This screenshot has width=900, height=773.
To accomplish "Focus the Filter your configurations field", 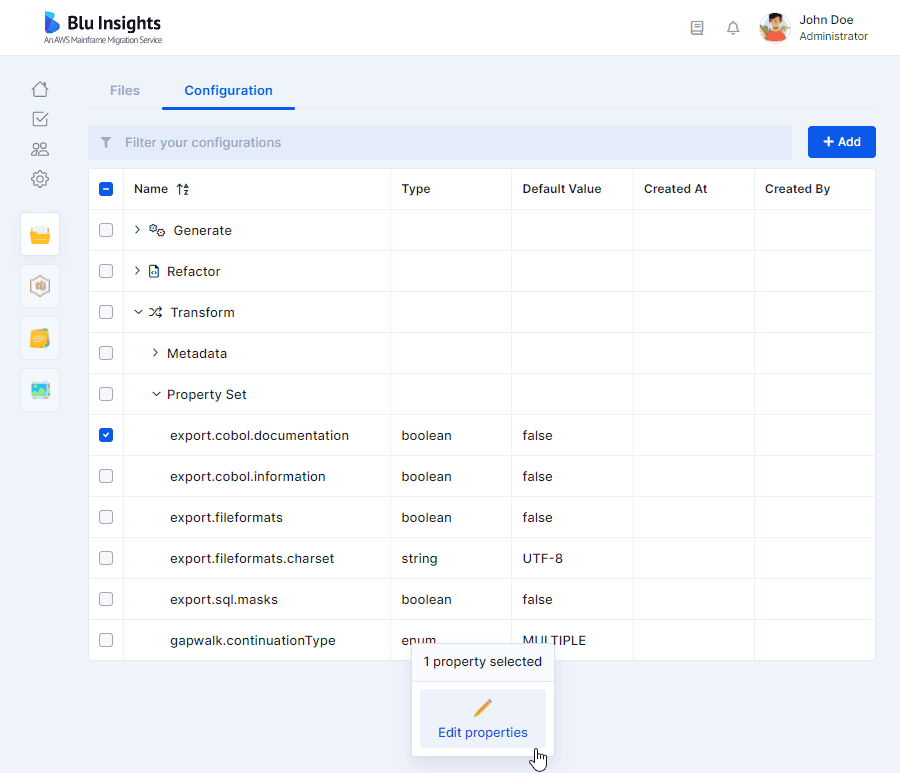I will [x=440, y=142].
